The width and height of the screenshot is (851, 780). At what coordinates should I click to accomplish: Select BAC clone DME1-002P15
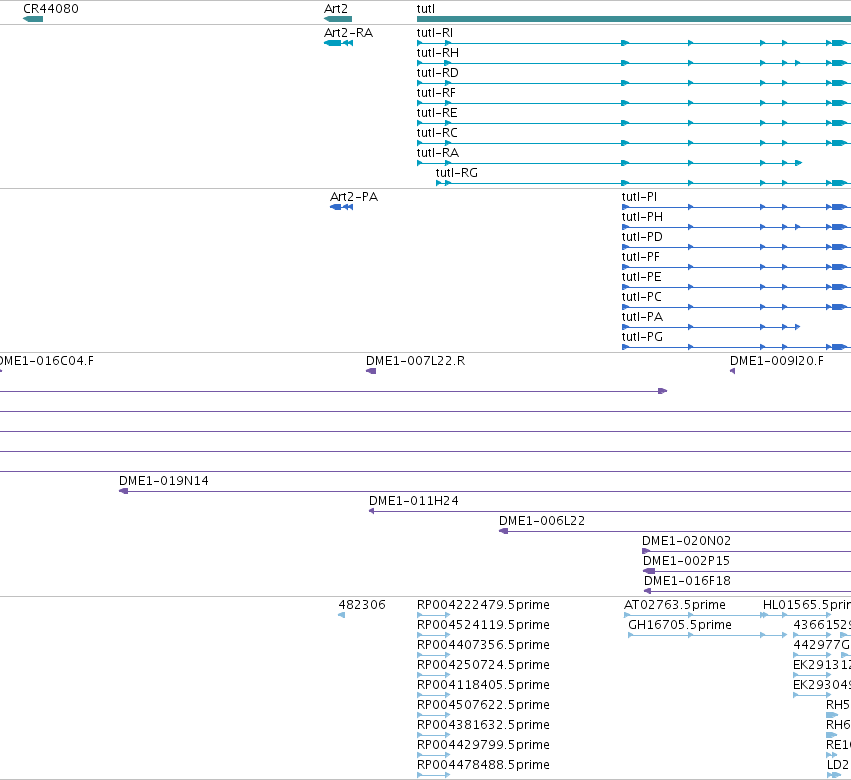click(x=687, y=561)
